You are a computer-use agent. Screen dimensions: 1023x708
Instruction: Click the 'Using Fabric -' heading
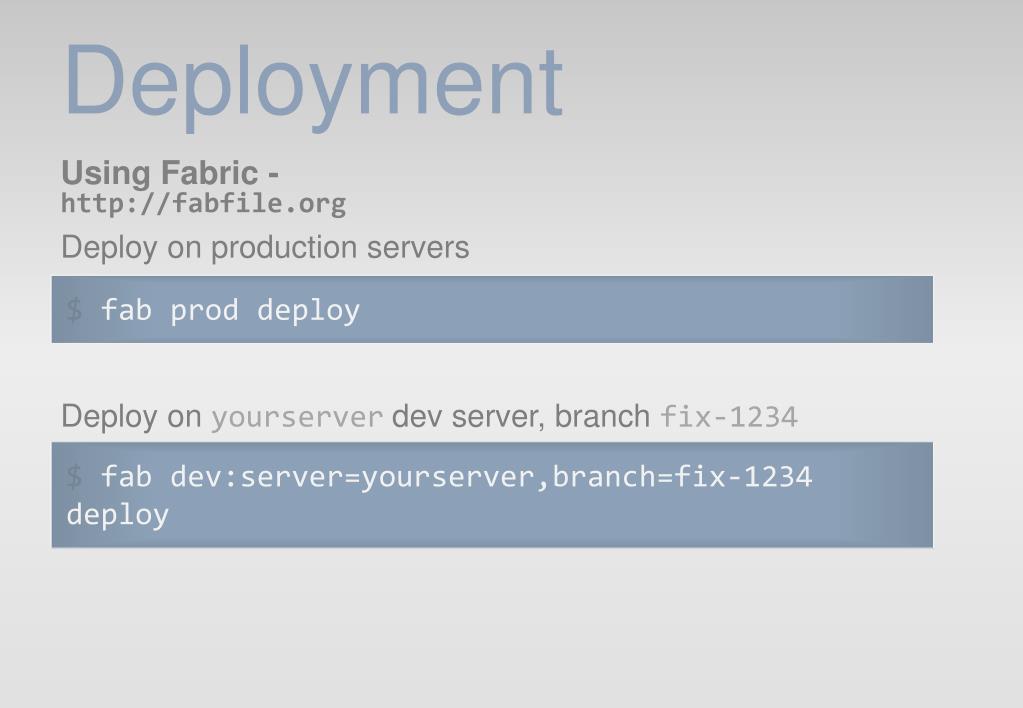(x=170, y=173)
